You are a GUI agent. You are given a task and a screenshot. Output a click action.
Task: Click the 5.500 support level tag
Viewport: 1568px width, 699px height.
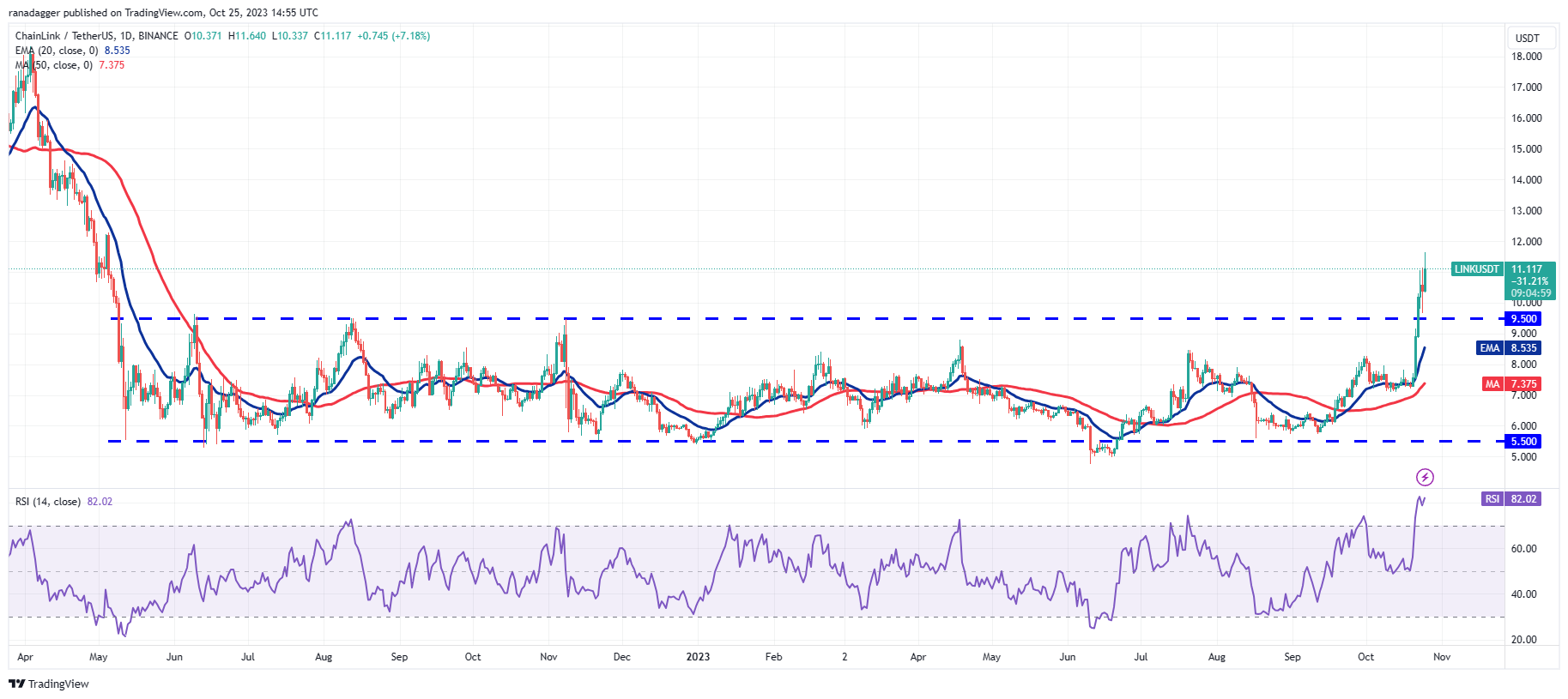tap(1523, 442)
